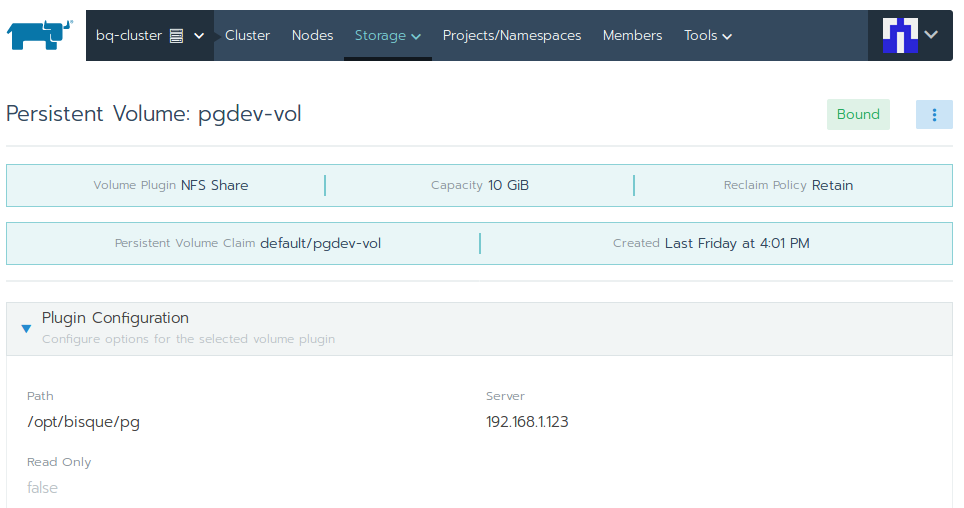
Task: Open the bq-cluster selector chevron
Action: pos(199,36)
